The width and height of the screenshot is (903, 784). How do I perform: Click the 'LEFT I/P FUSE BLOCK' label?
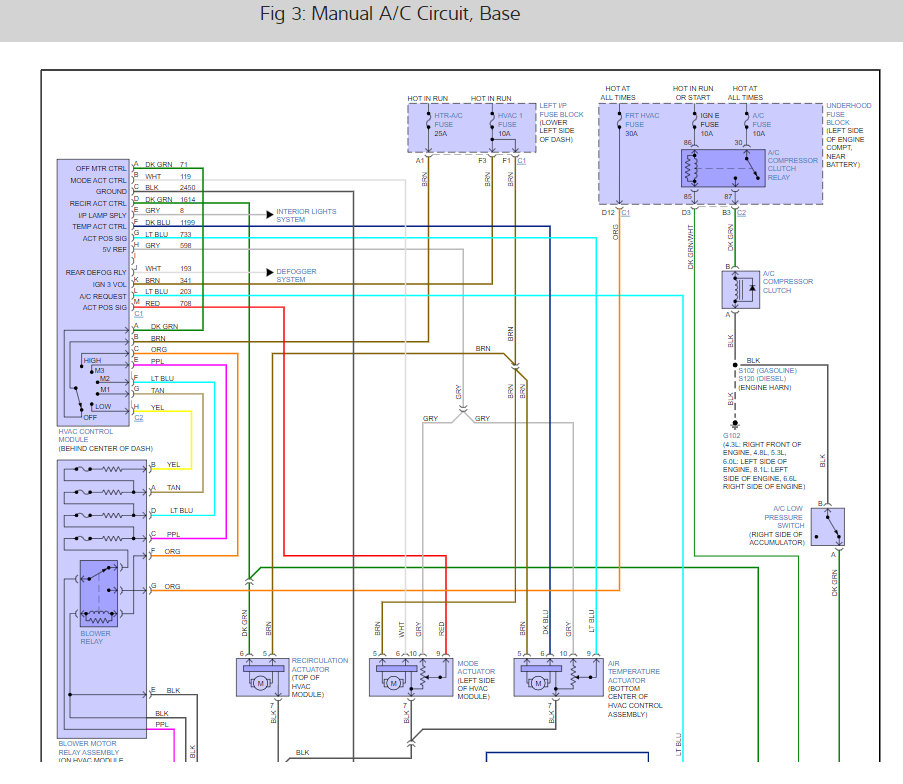click(561, 110)
